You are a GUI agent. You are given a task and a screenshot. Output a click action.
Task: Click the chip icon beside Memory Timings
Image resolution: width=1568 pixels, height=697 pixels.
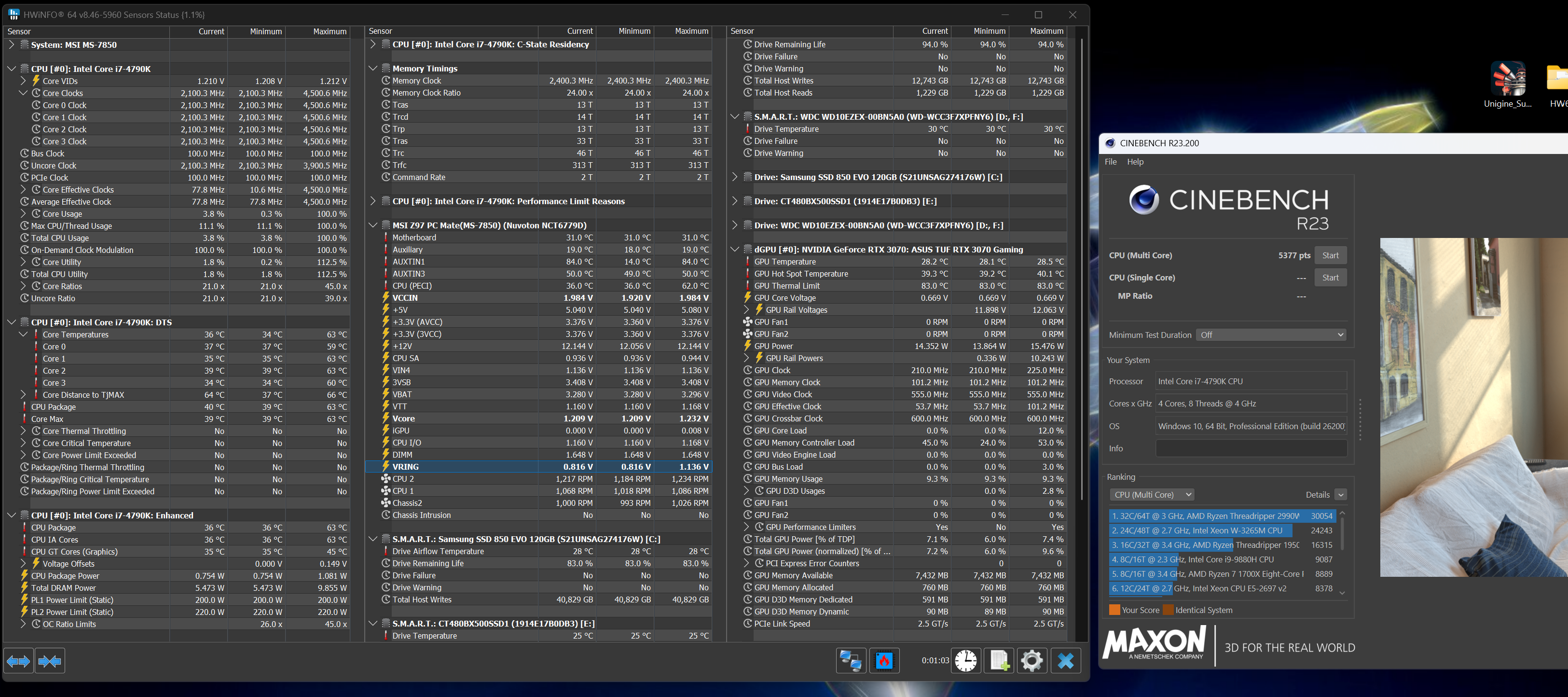pyautogui.click(x=386, y=68)
